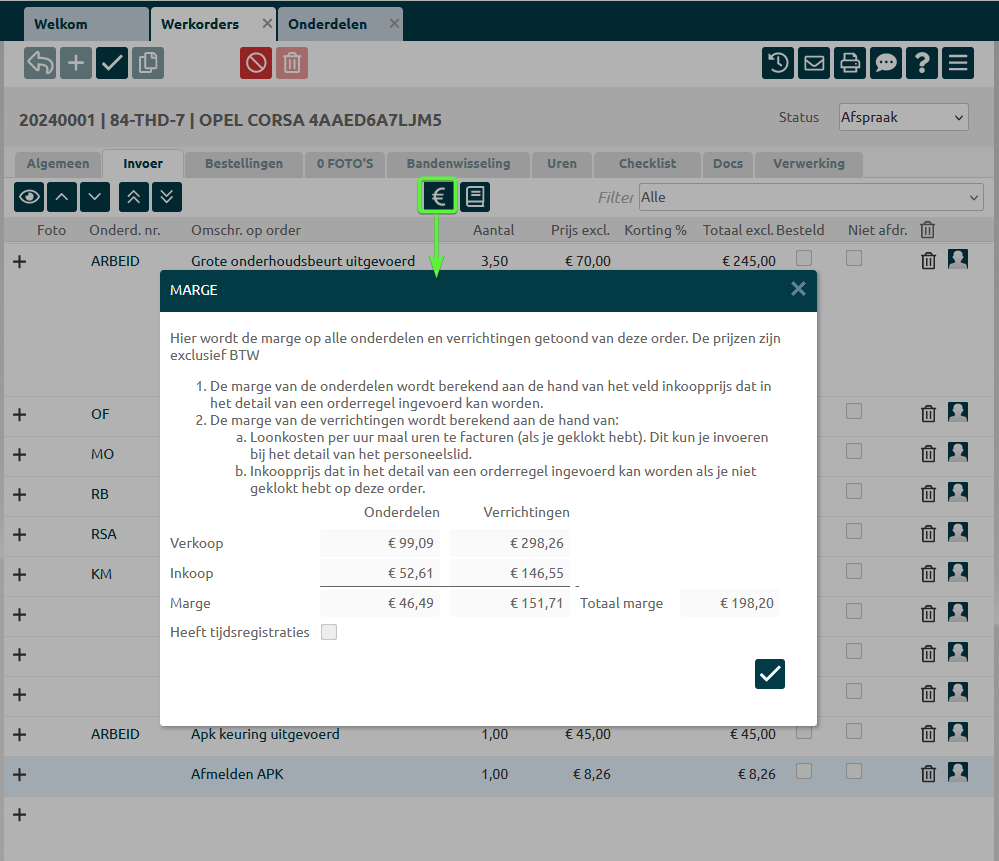Open the Status dropdown Afspraak
The width and height of the screenshot is (999, 861).
click(x=903, y=117)
